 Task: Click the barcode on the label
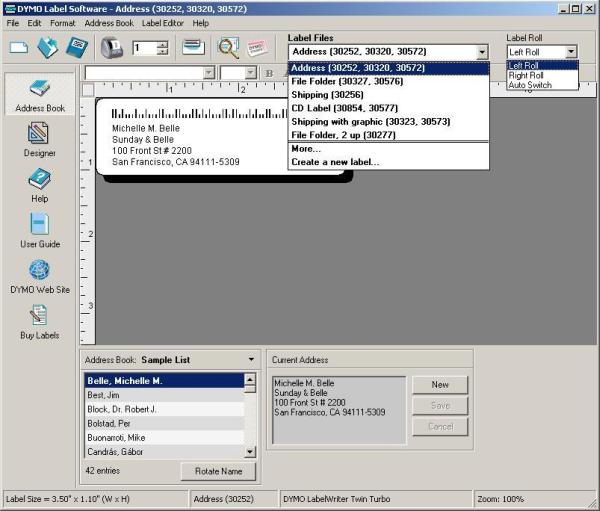point(199,113)
